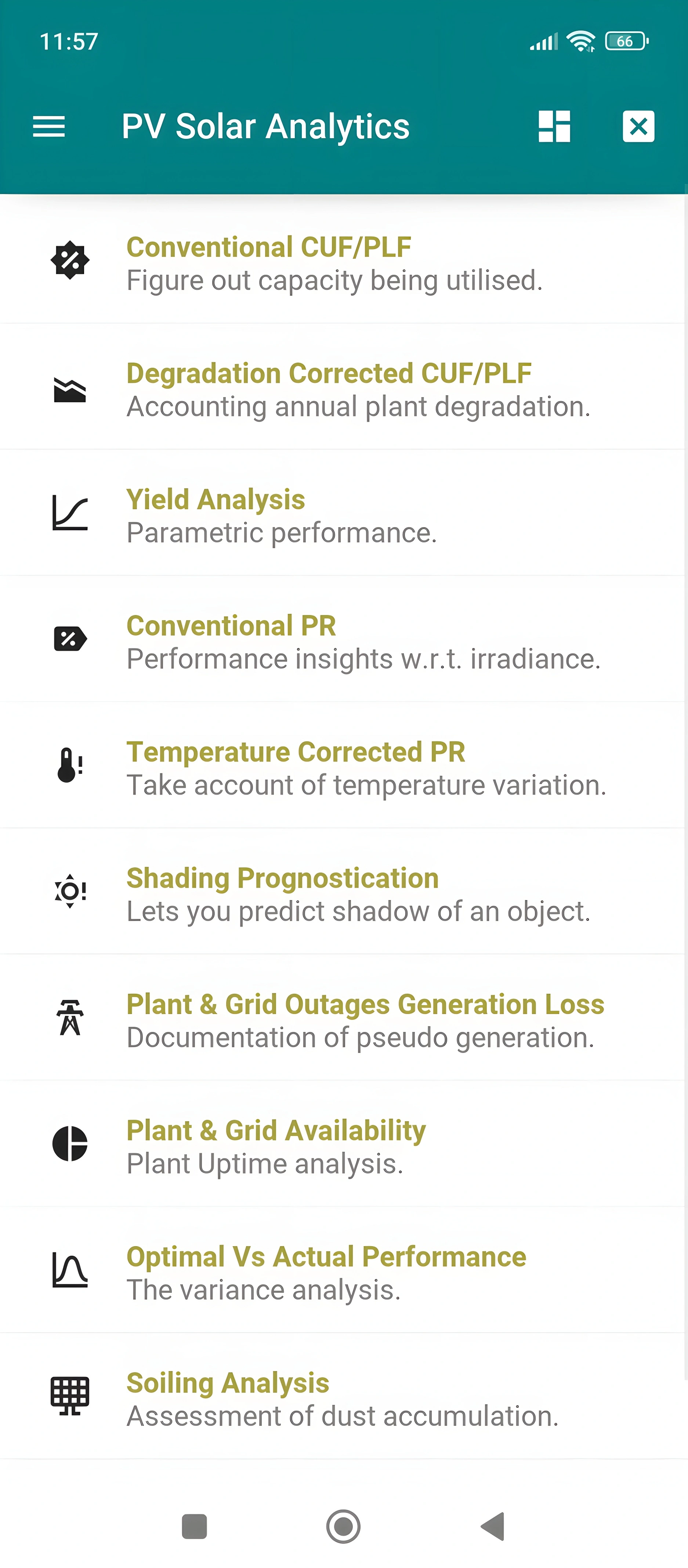Tap the Conventional PR percent tag icon
The height and width of the screenshot is (1568, 688).
pyautogui.click(x=70, y=639)
